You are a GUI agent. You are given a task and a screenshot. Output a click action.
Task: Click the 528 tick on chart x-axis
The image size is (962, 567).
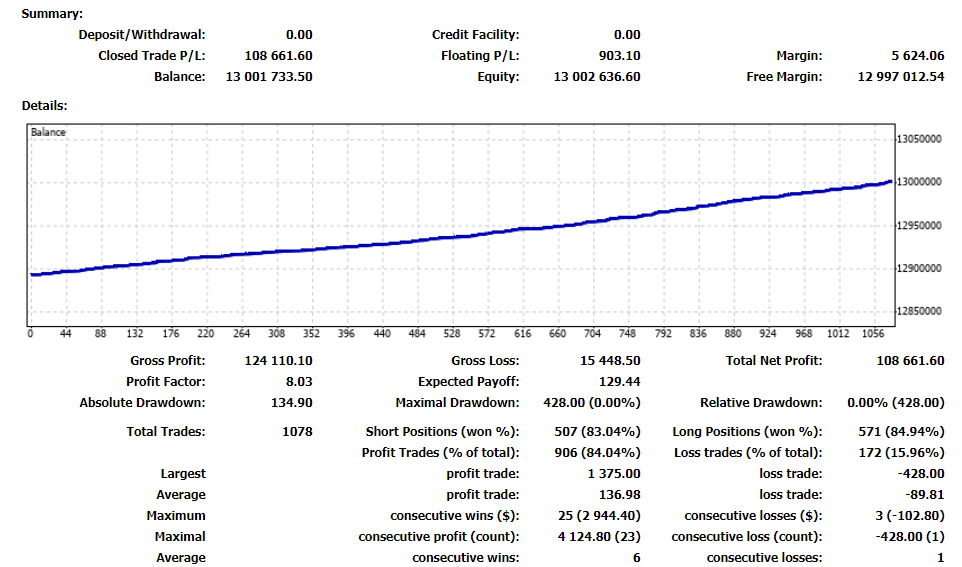[452, 334]
